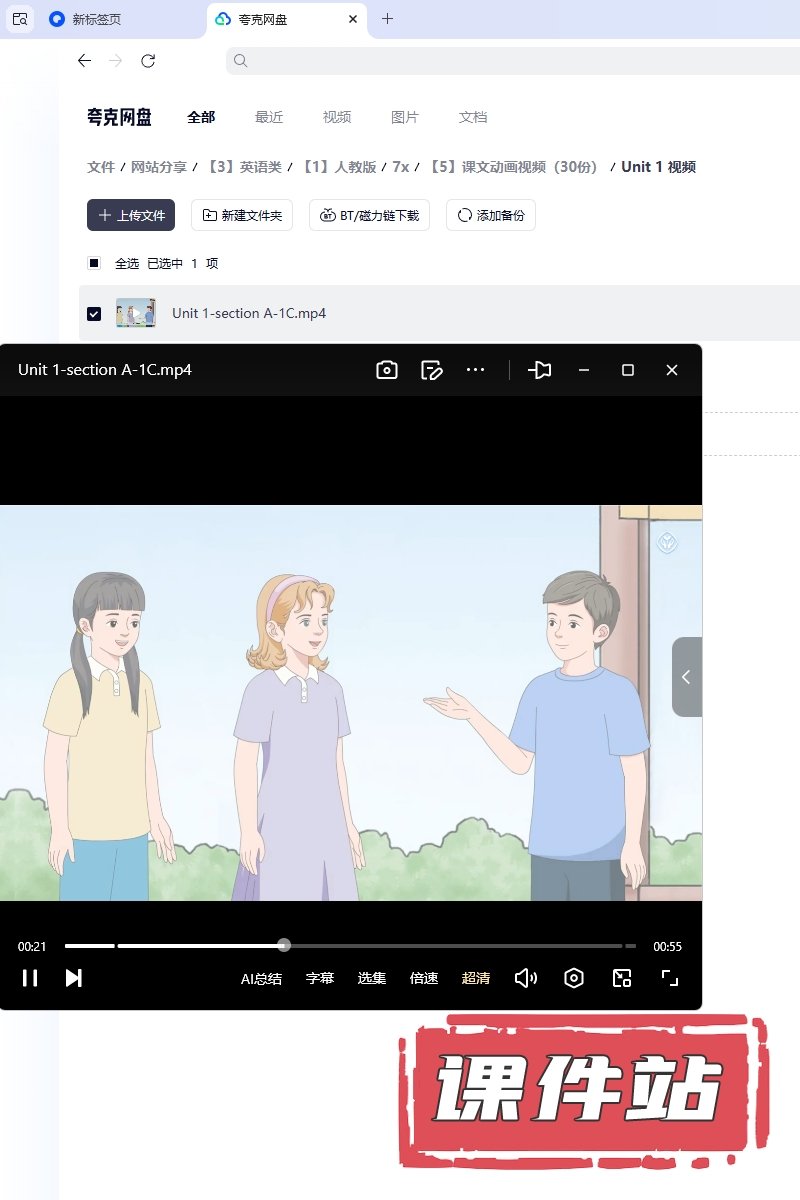Enter fullscreen mode
The height and width of the screenshot is (1200, 800).
click(x=670, y=978)
